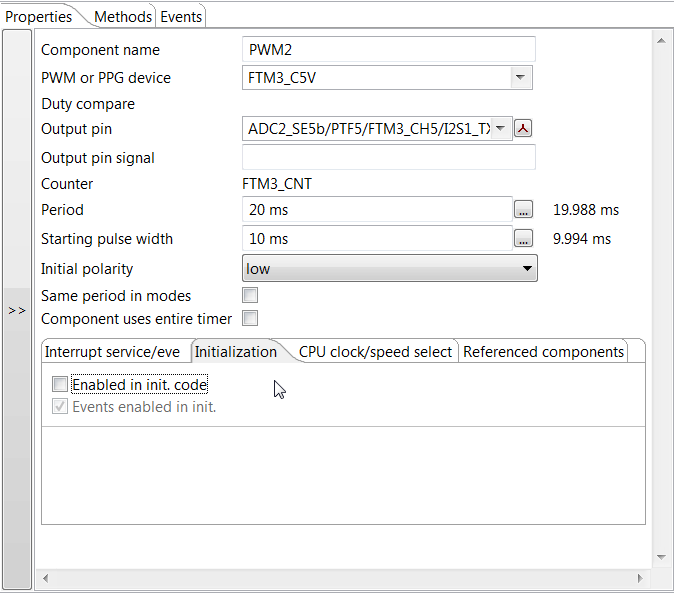Enable Component uses entire timer checkbox

pos(251,319)
